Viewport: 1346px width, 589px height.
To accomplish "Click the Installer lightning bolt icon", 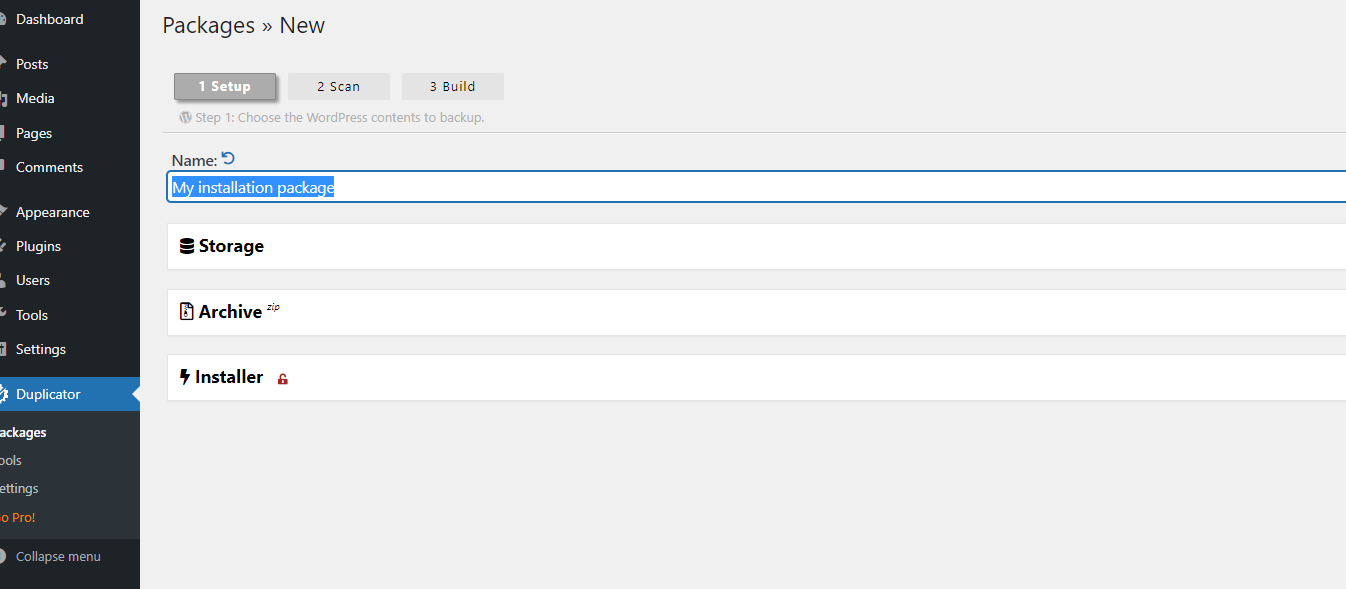I will [184, 377].
